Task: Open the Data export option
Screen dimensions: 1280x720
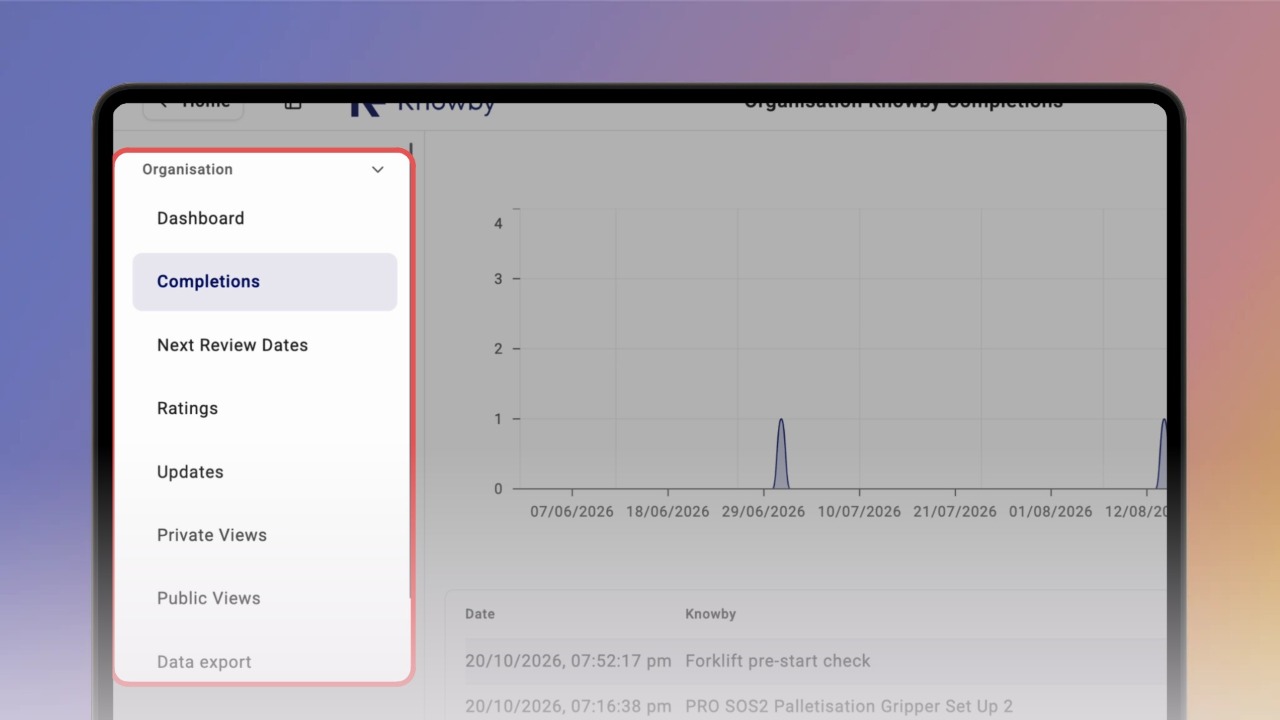Action: [204, 662]
